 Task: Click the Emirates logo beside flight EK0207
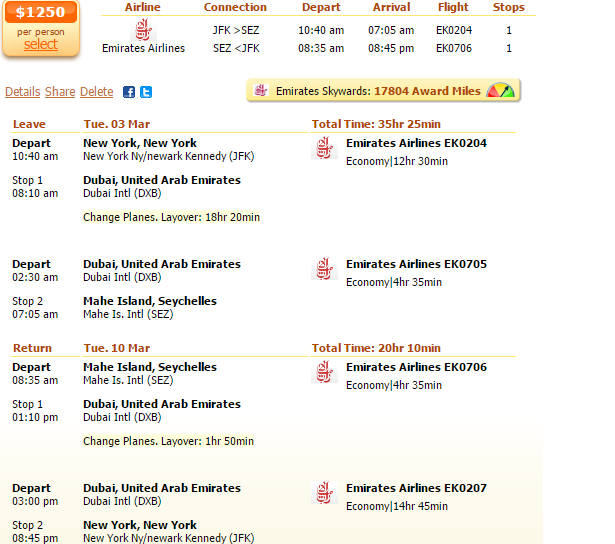324,493
